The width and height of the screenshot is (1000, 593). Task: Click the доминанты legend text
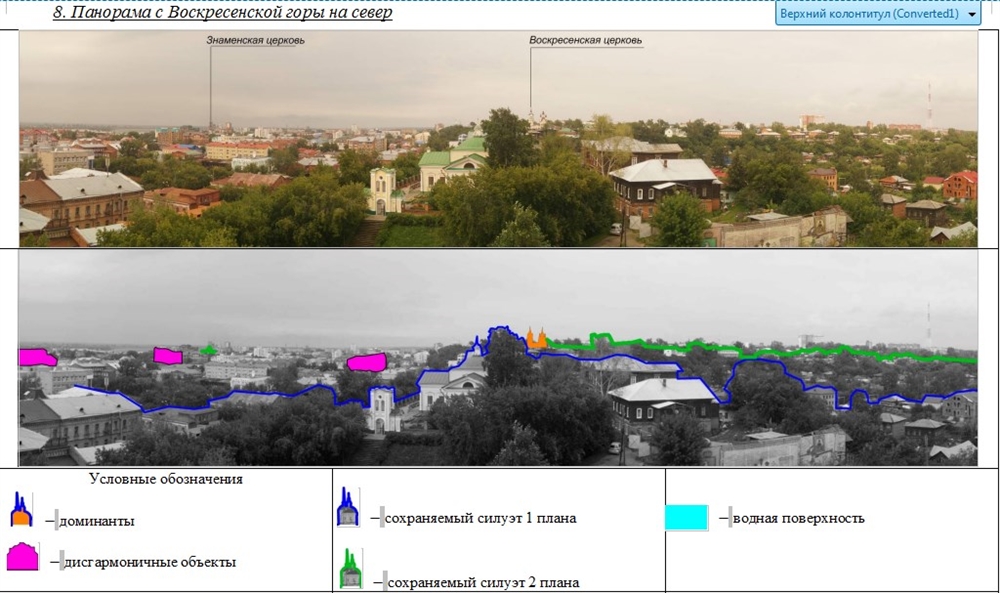pyautogui.click(x=97, y=521)
